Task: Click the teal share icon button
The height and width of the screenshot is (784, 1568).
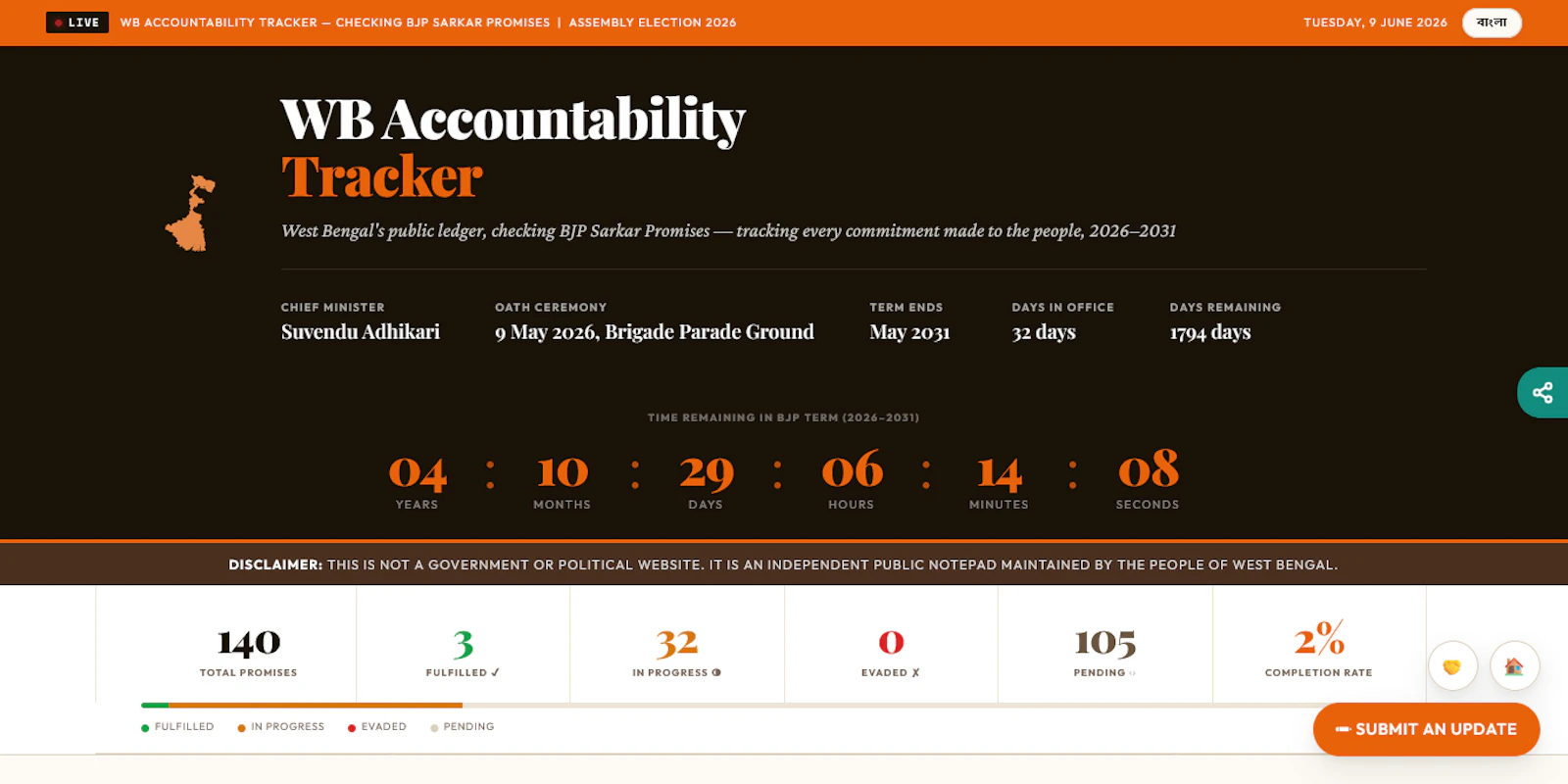Action: click(1543, 392)
